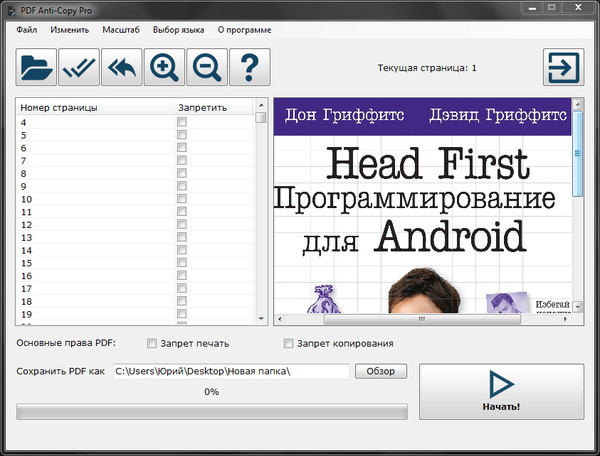
Task: Click preview horizontal scrollbar left arrow
Action: pyautogui.click(x=280, y=319)
